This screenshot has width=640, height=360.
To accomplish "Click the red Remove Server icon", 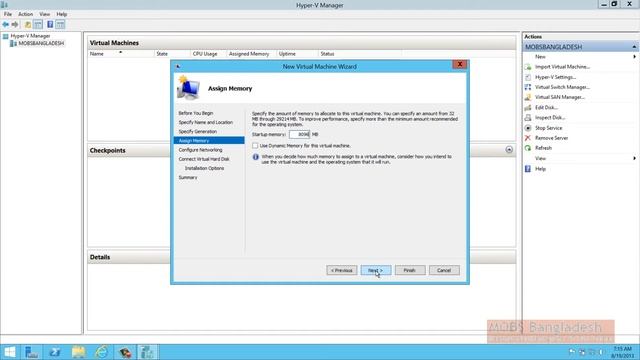I will tap(528, 138).
